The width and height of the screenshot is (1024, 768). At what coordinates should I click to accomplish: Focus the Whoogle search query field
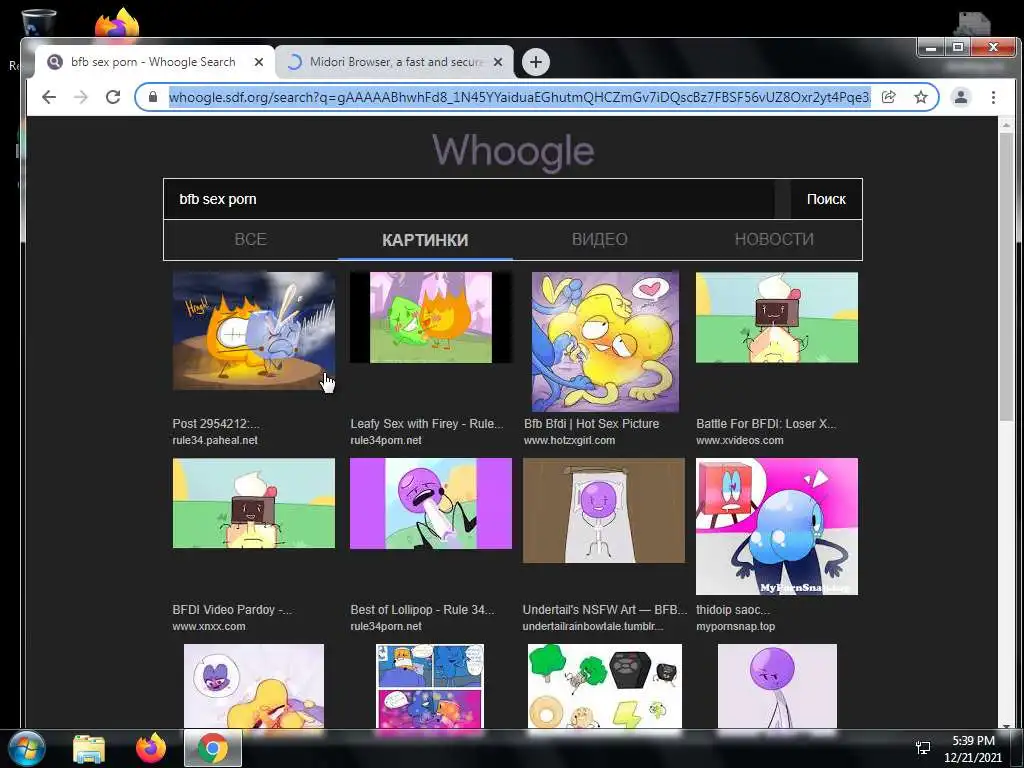[469, 199]
